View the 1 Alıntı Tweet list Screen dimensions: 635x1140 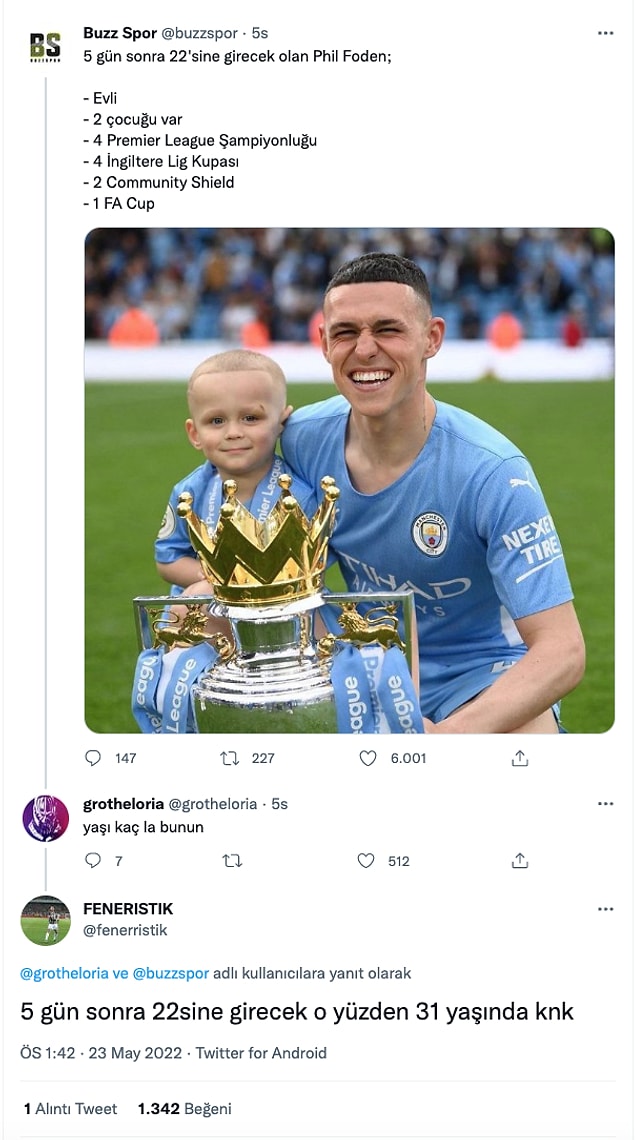[70, 1109]
